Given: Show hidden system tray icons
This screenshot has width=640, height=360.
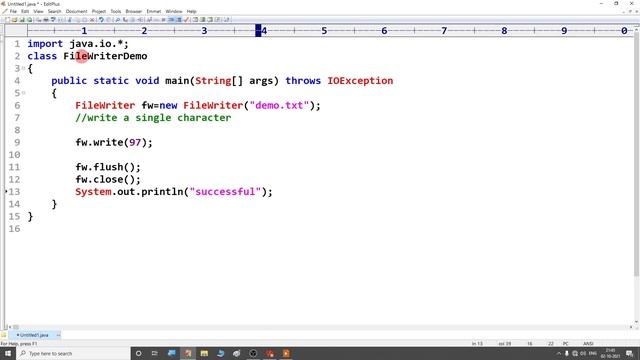Looking at the screenshot, I should click(x=558, y=353).
